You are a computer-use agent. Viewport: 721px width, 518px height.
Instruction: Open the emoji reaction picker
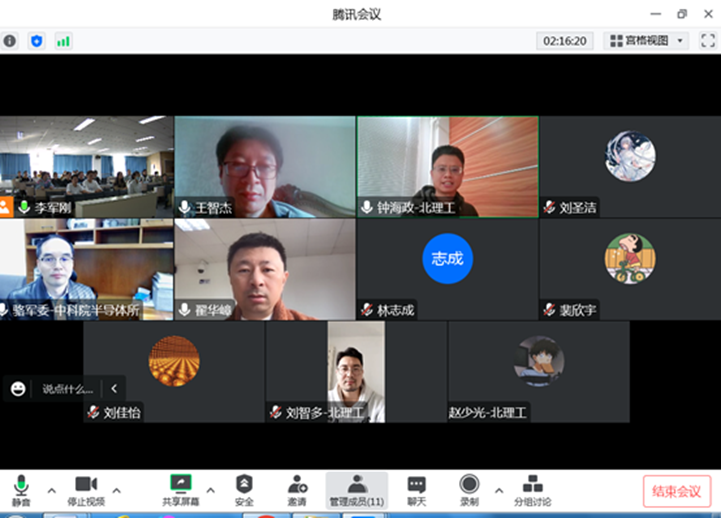pyautogui.click(x=18, y=389)
